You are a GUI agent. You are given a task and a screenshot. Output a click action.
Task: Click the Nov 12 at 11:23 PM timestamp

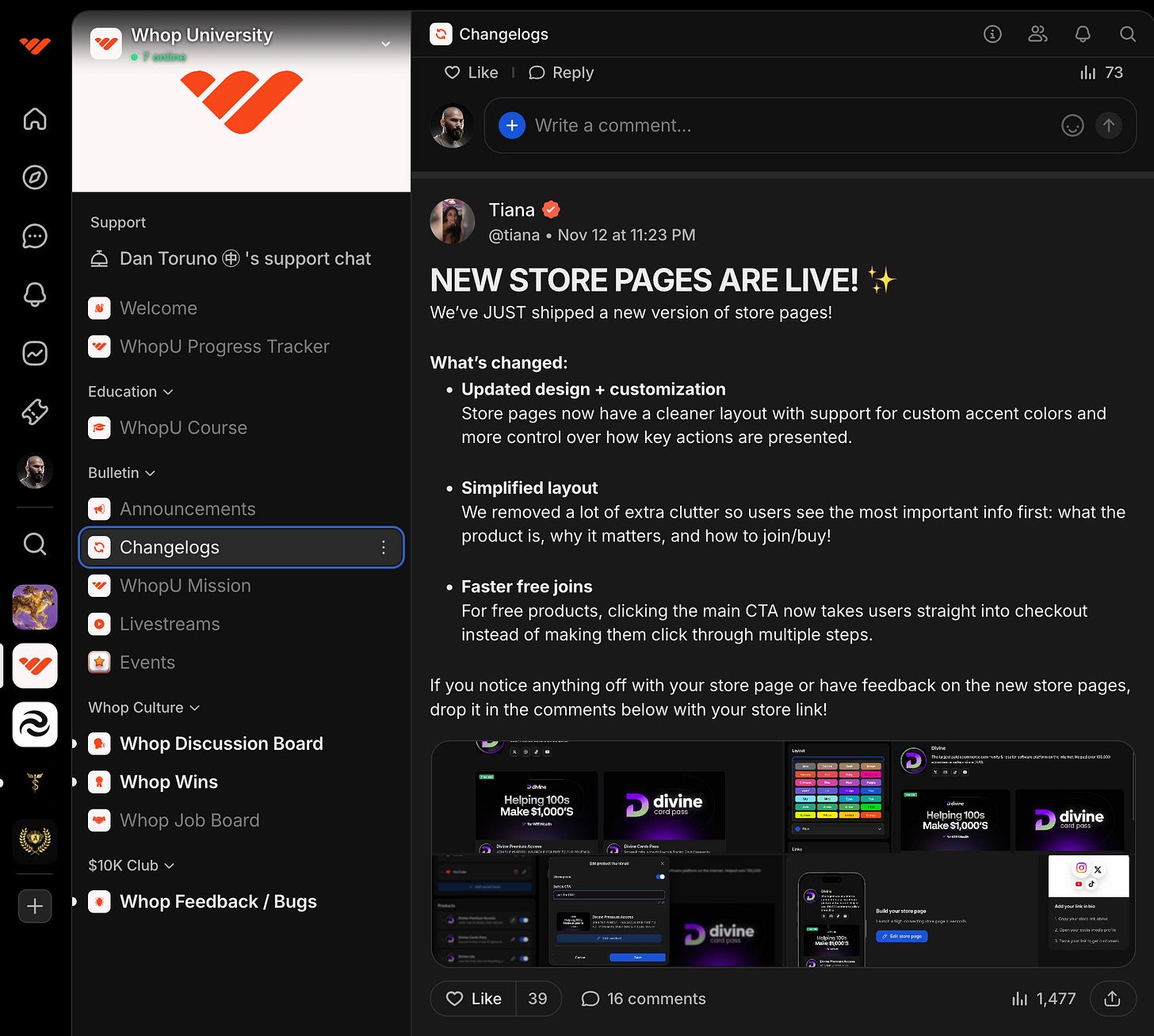coord(626,235)
